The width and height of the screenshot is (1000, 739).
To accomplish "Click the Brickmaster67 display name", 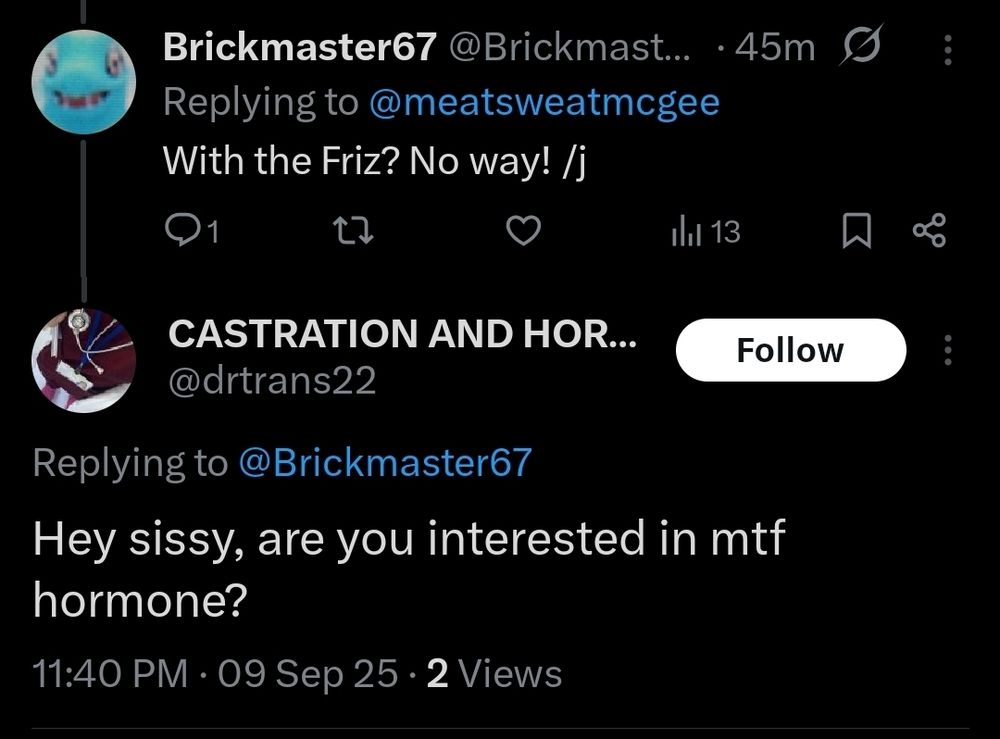I will click(298, 46).
